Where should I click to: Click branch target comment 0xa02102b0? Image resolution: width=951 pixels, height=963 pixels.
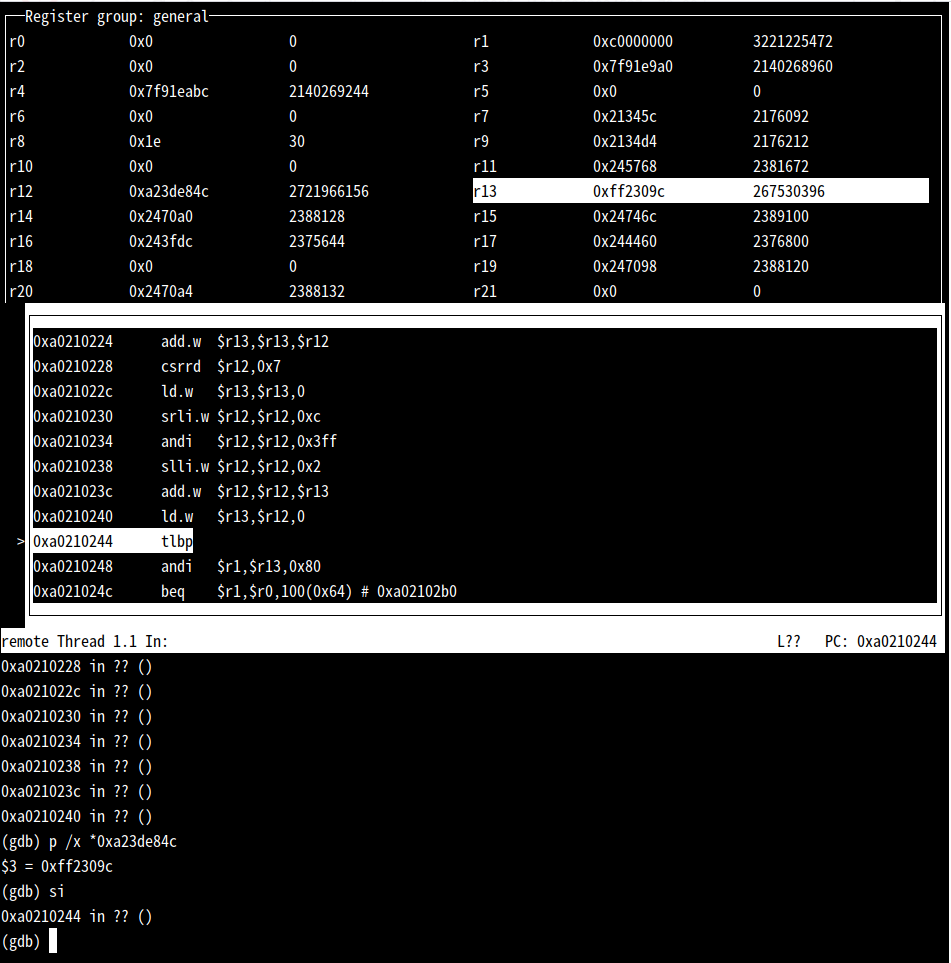tap(417, 591)
